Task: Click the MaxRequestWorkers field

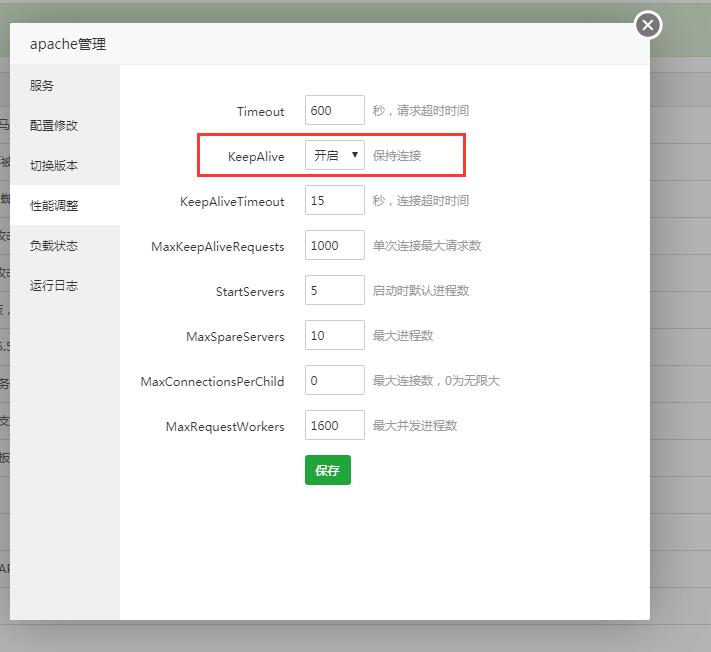Action: (x=335, y=425)
